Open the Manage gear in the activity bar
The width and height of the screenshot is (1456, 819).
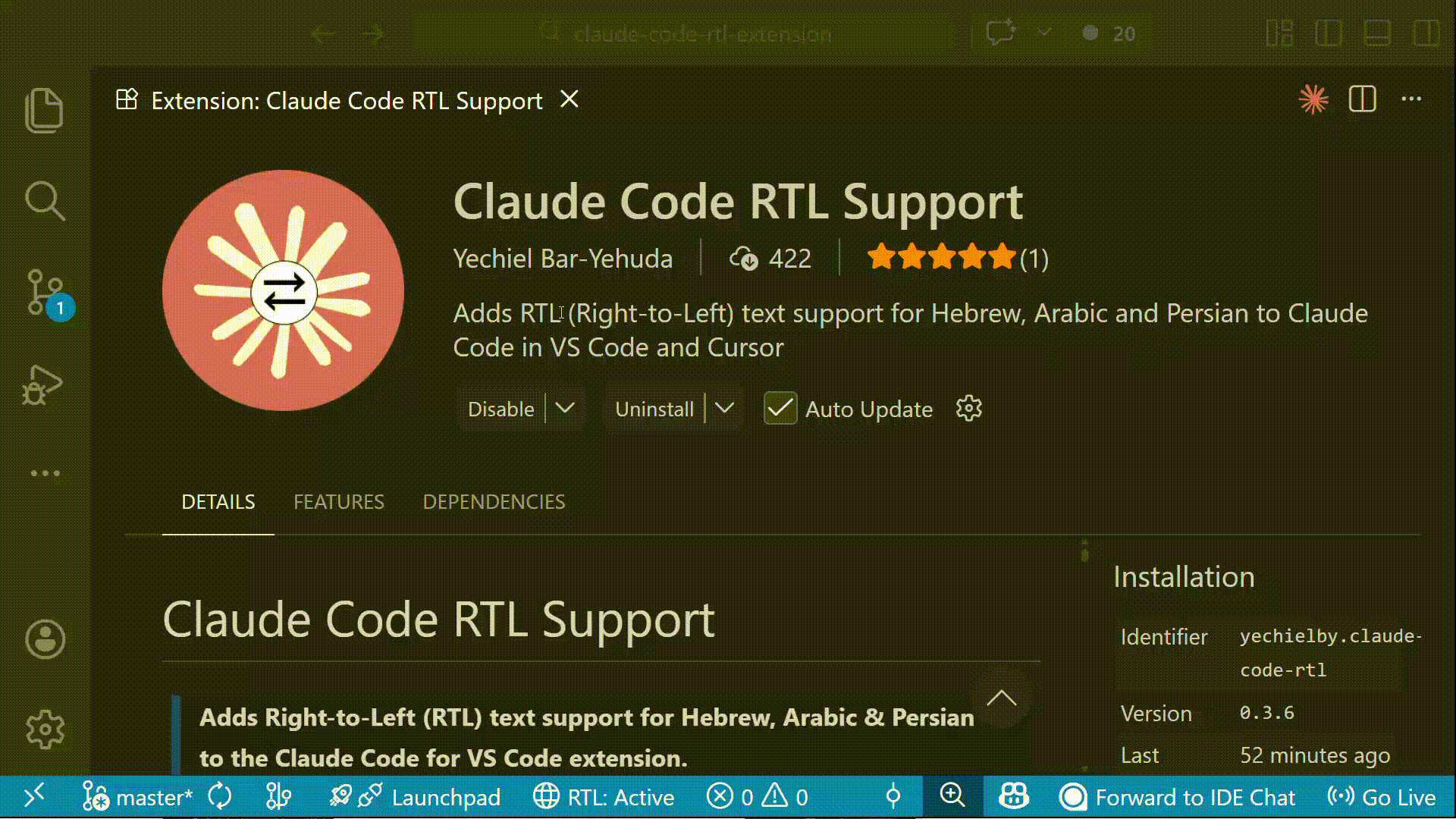pyautogui.click(x=45, y=730)
